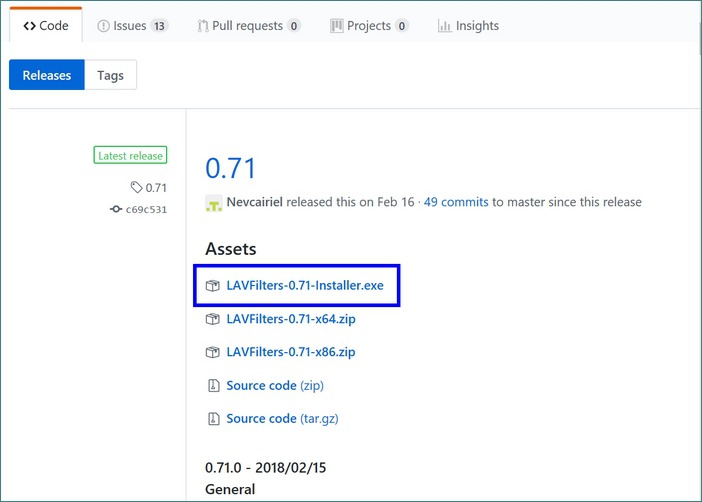
Task: Click the Issues count badge 13
Action: (x=159, y=26)
